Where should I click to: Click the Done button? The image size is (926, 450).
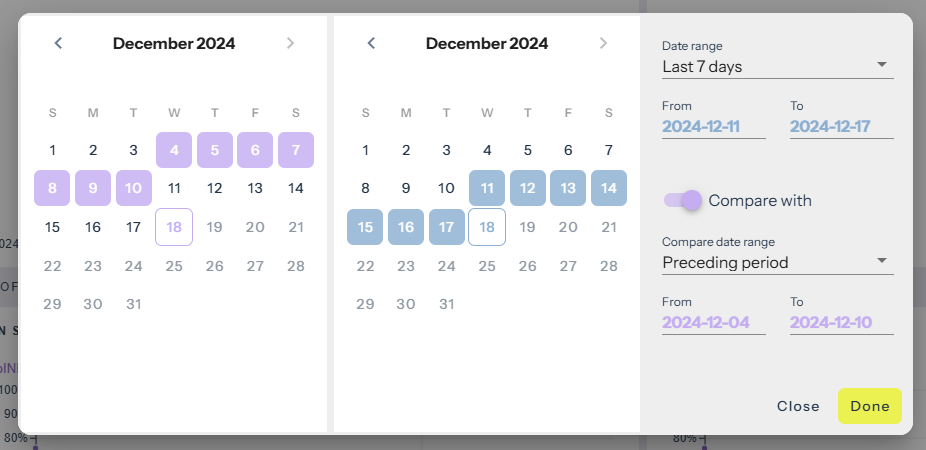pyautogui.click(x=869, y=406)
